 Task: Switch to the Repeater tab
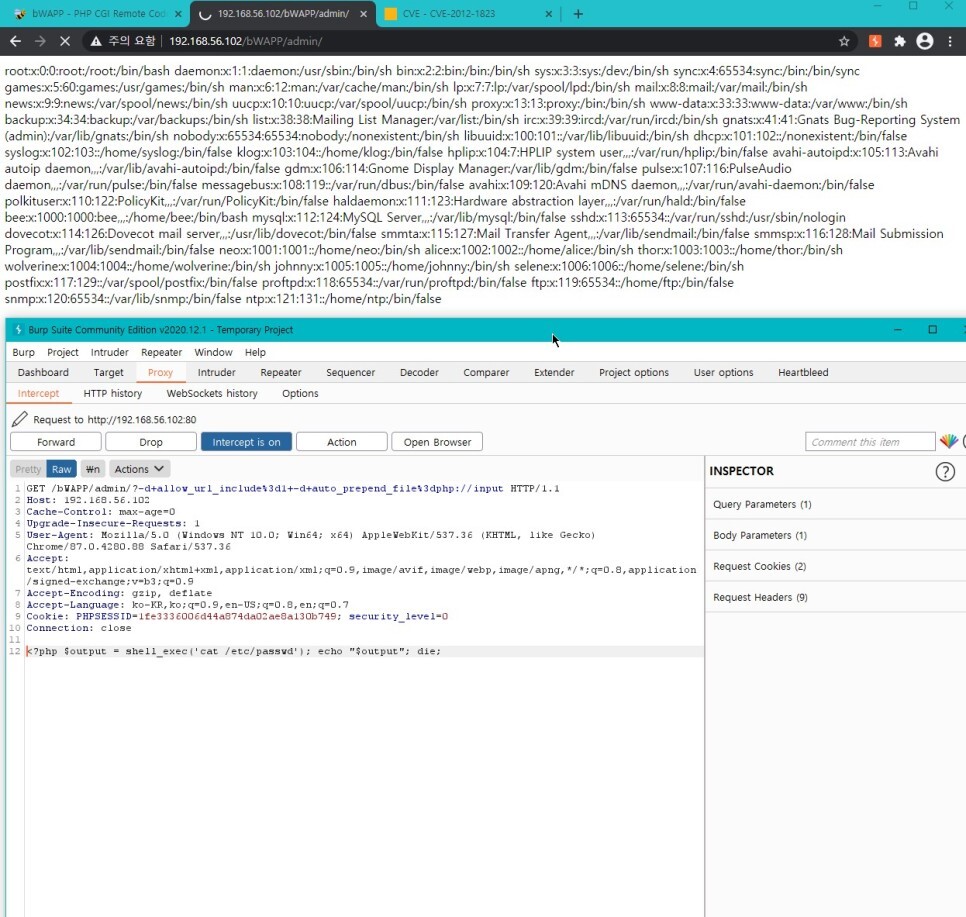[x=281, y=372]
